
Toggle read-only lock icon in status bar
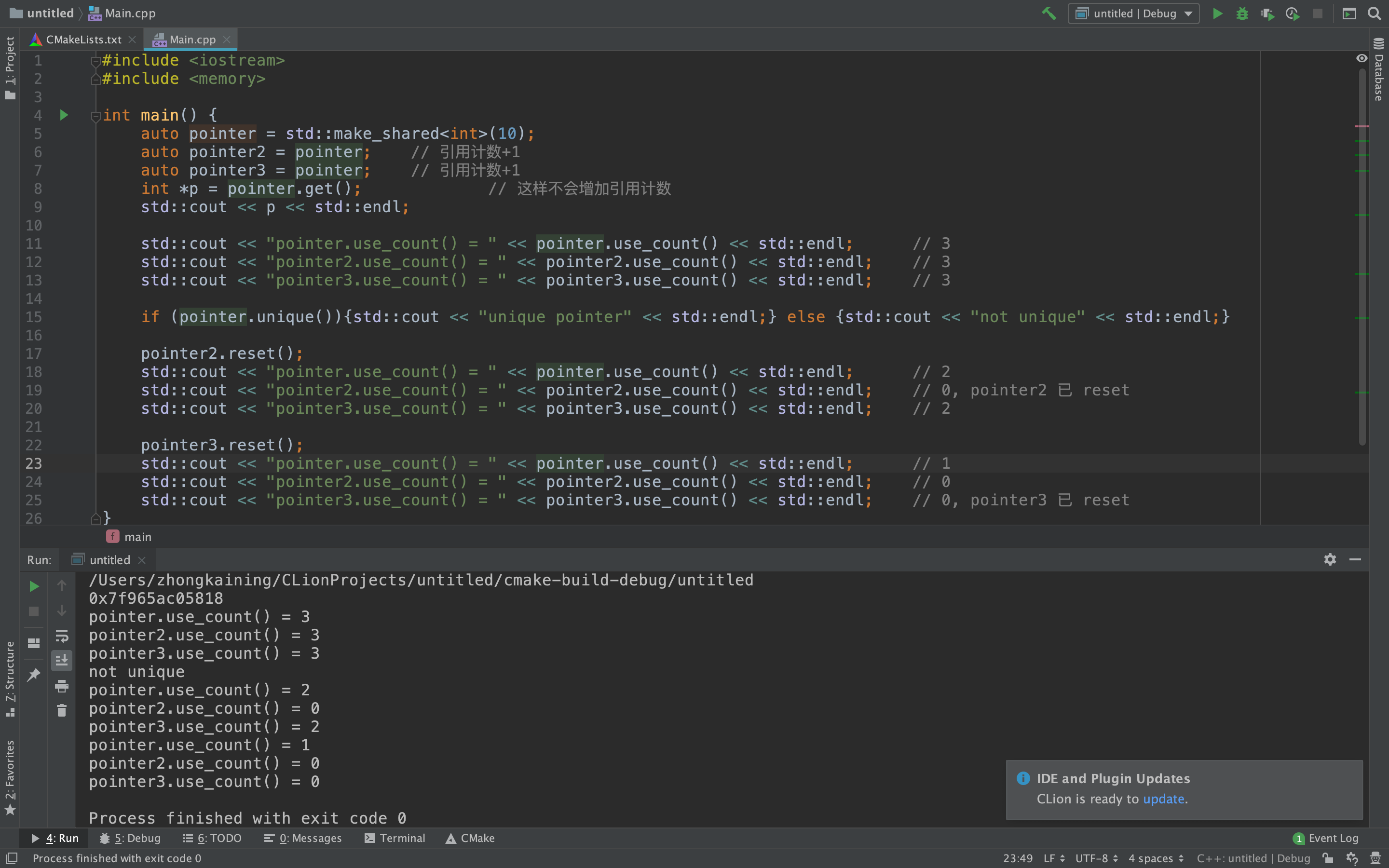(1328, 858)
